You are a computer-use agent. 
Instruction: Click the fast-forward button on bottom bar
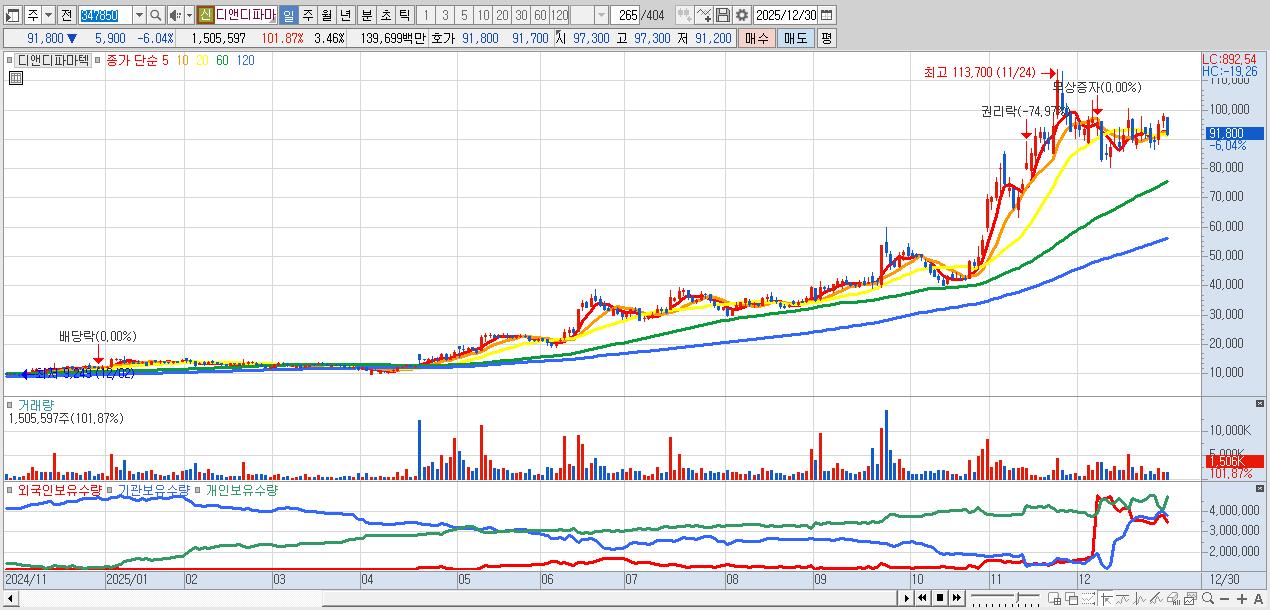957,598
